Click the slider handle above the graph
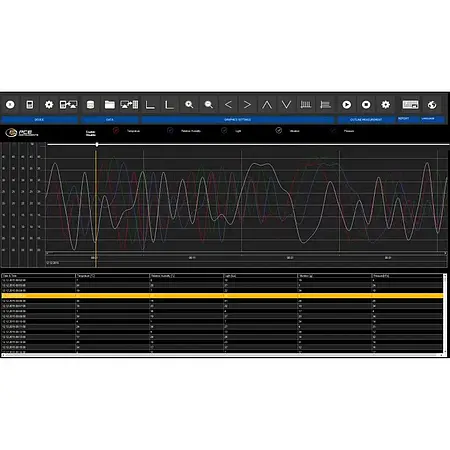The image size is (450, 450). [x=97, y=144]
